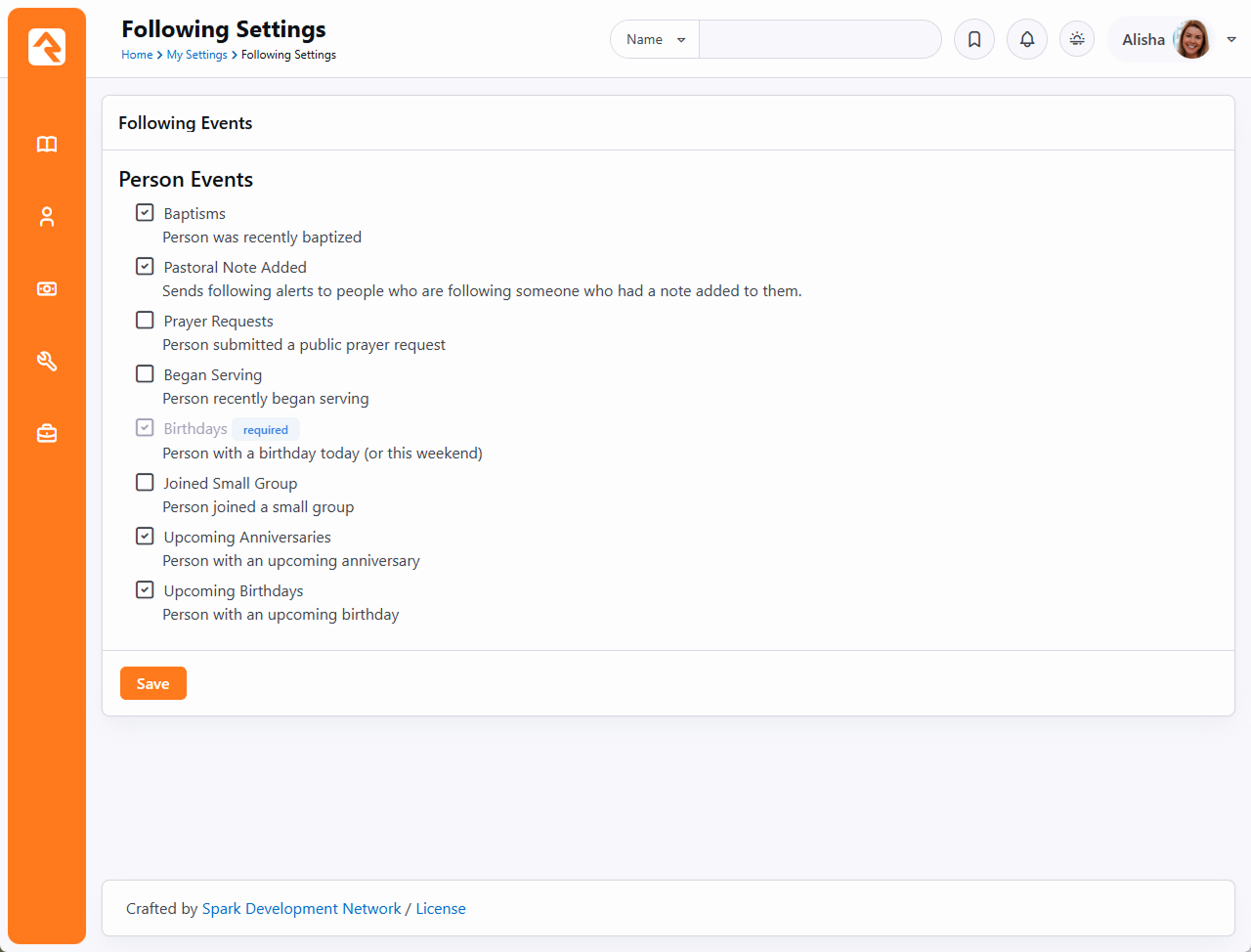Open the Name search type dropdown
The height and width of the screenshot is (952, 1251).
[x=655, y=40]
